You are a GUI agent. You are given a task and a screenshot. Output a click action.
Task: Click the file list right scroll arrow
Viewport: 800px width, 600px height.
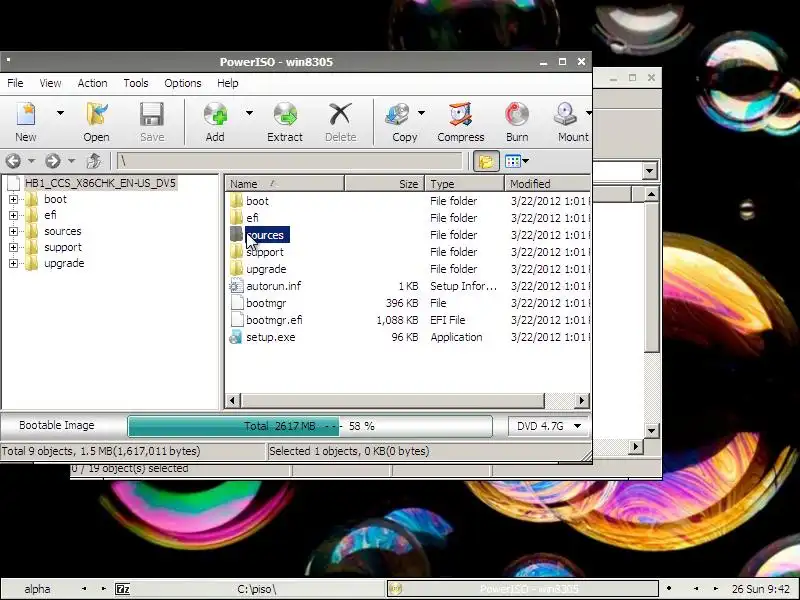(x=582, y=401)
